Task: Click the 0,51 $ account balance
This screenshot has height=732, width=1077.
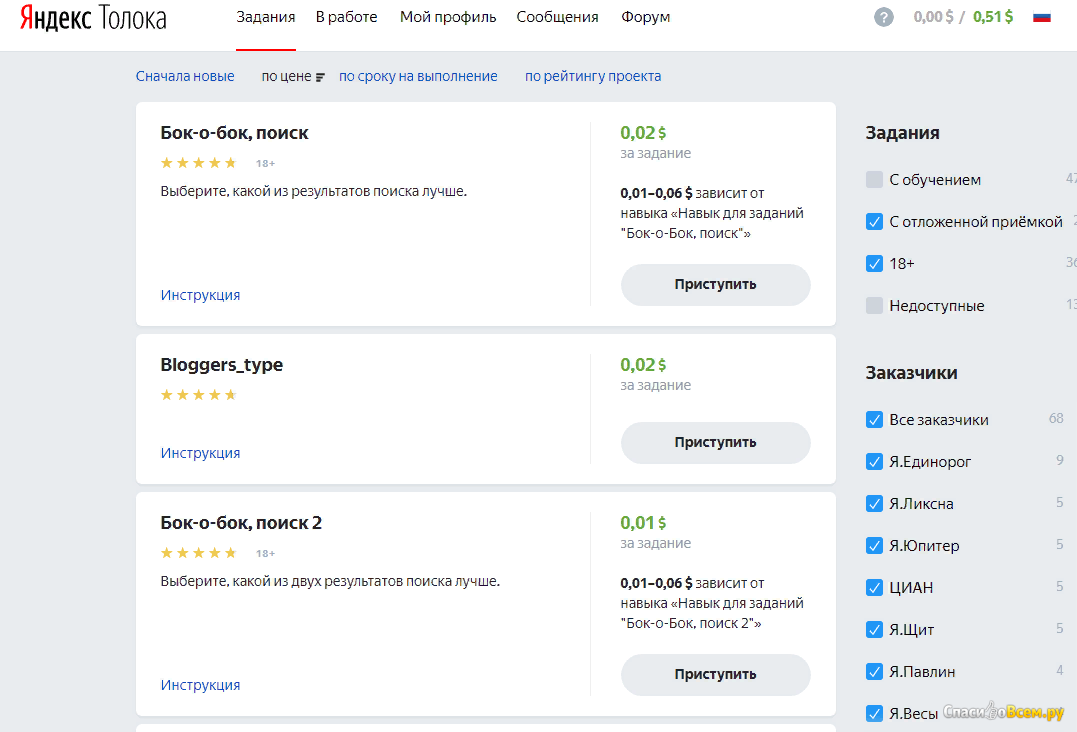Action: [993, 17]
